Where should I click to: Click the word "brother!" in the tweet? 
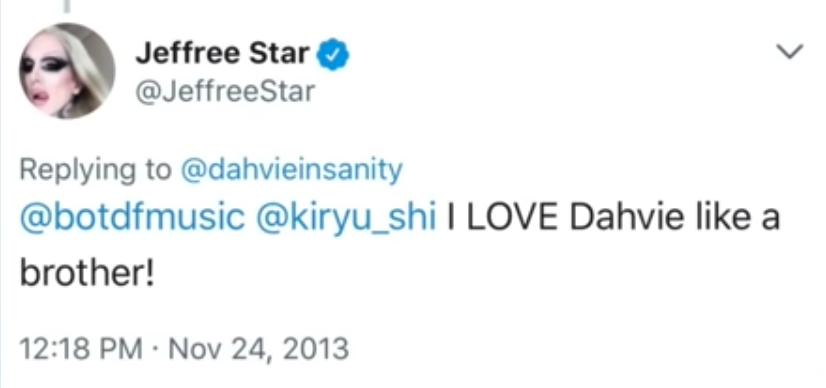pos(87,274)
